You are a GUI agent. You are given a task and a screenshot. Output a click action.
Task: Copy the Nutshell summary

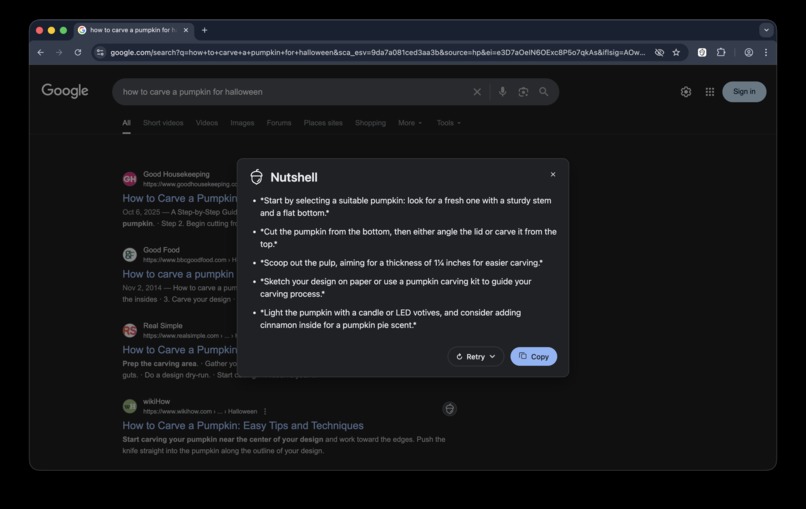point(534,356)
